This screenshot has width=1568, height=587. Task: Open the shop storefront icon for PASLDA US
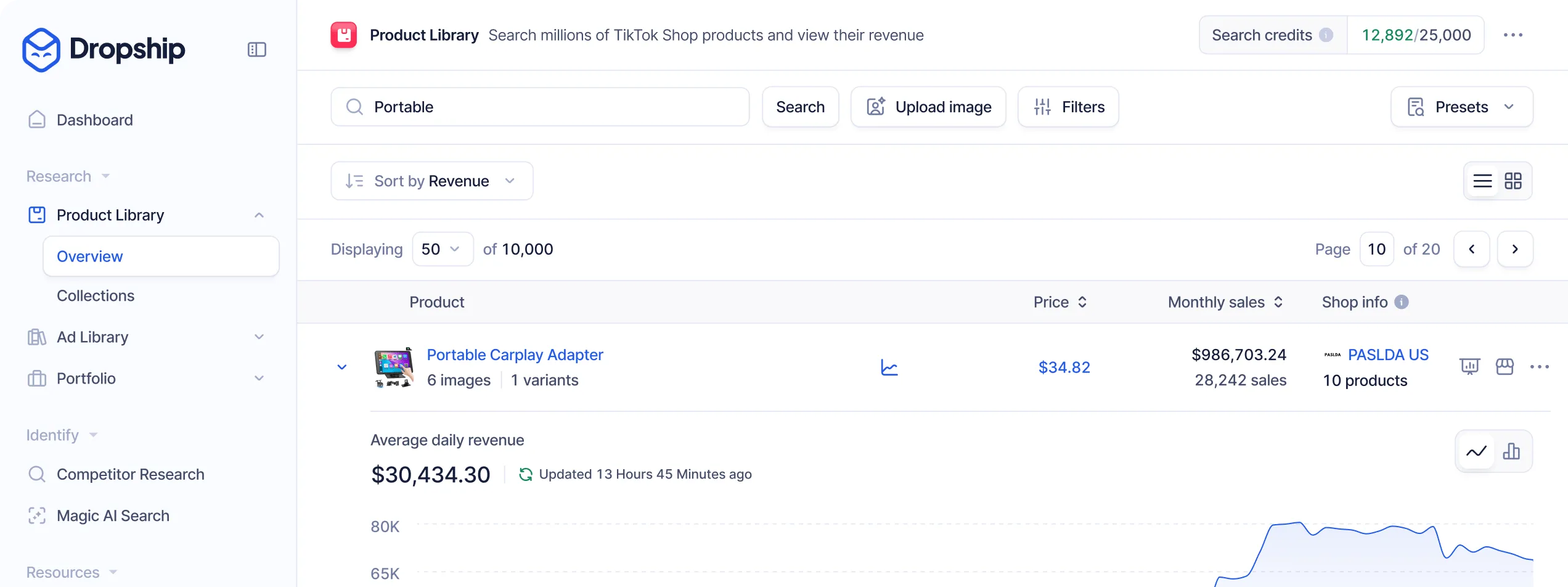pyautogui.click(x=1505, y=366)
